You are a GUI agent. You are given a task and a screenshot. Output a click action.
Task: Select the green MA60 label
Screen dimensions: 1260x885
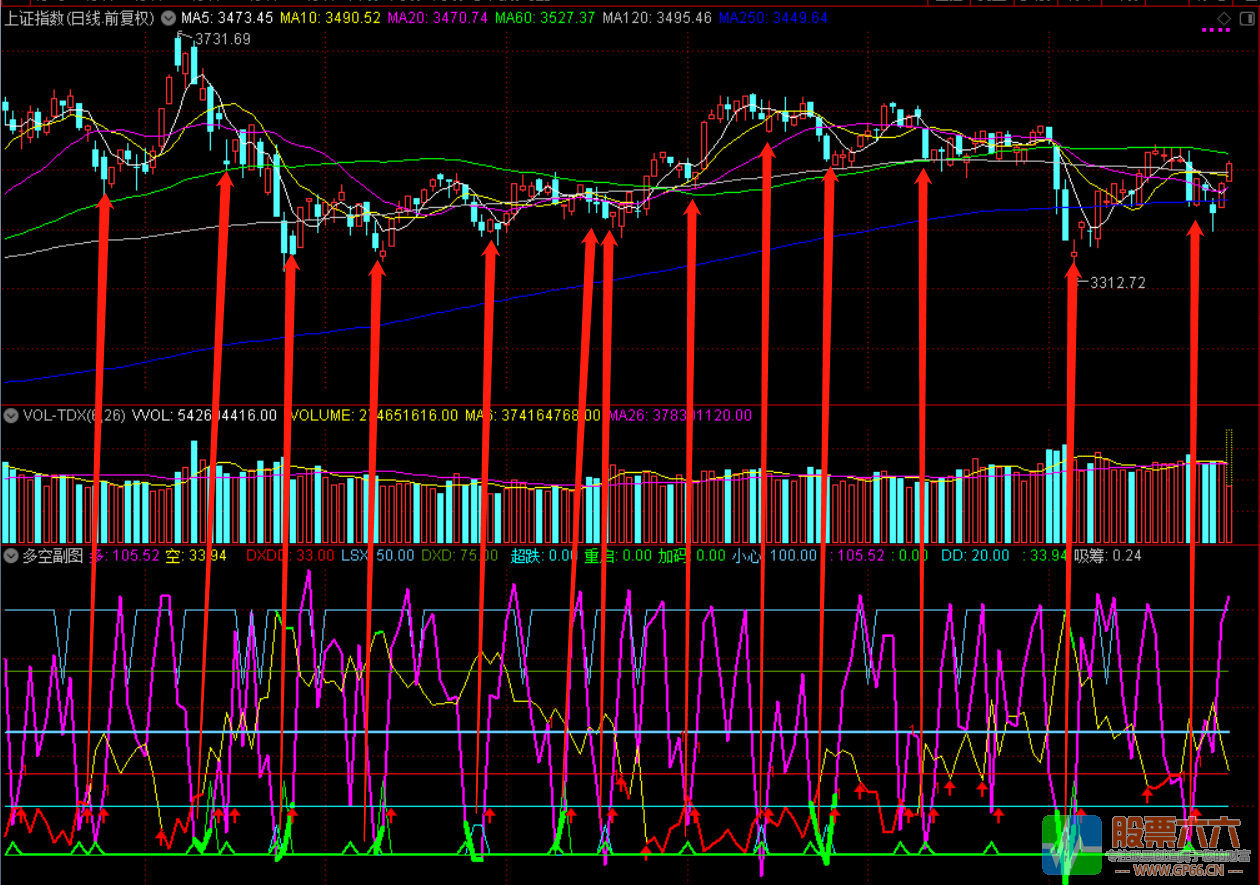coord(545,18)
